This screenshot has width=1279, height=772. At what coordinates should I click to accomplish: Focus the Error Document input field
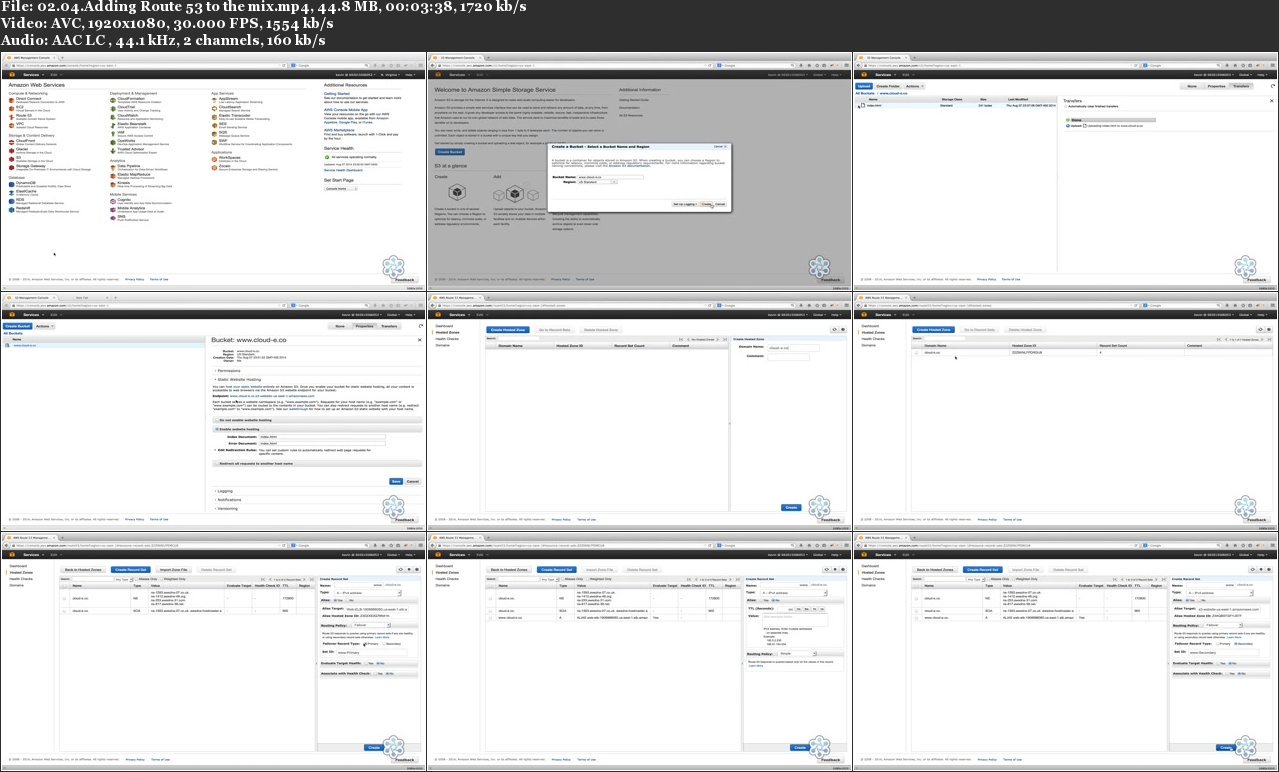322,444
